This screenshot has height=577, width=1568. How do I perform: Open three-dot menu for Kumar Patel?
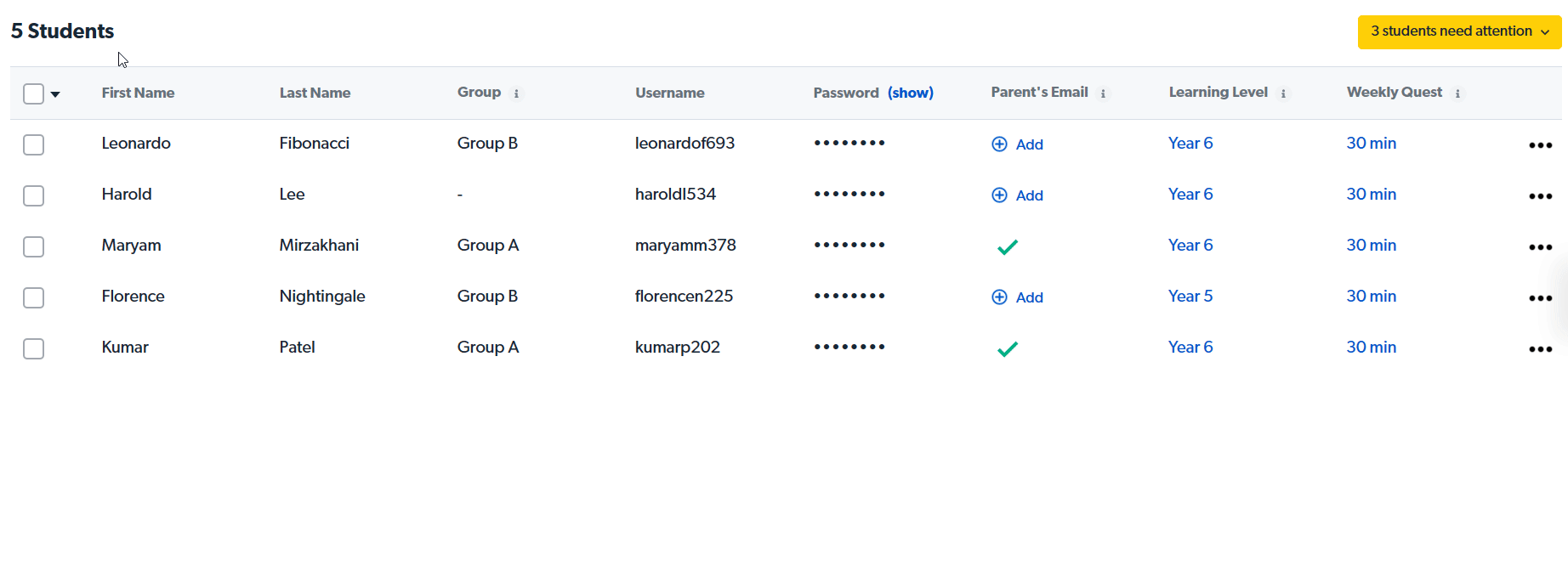tap(1540, 349)
